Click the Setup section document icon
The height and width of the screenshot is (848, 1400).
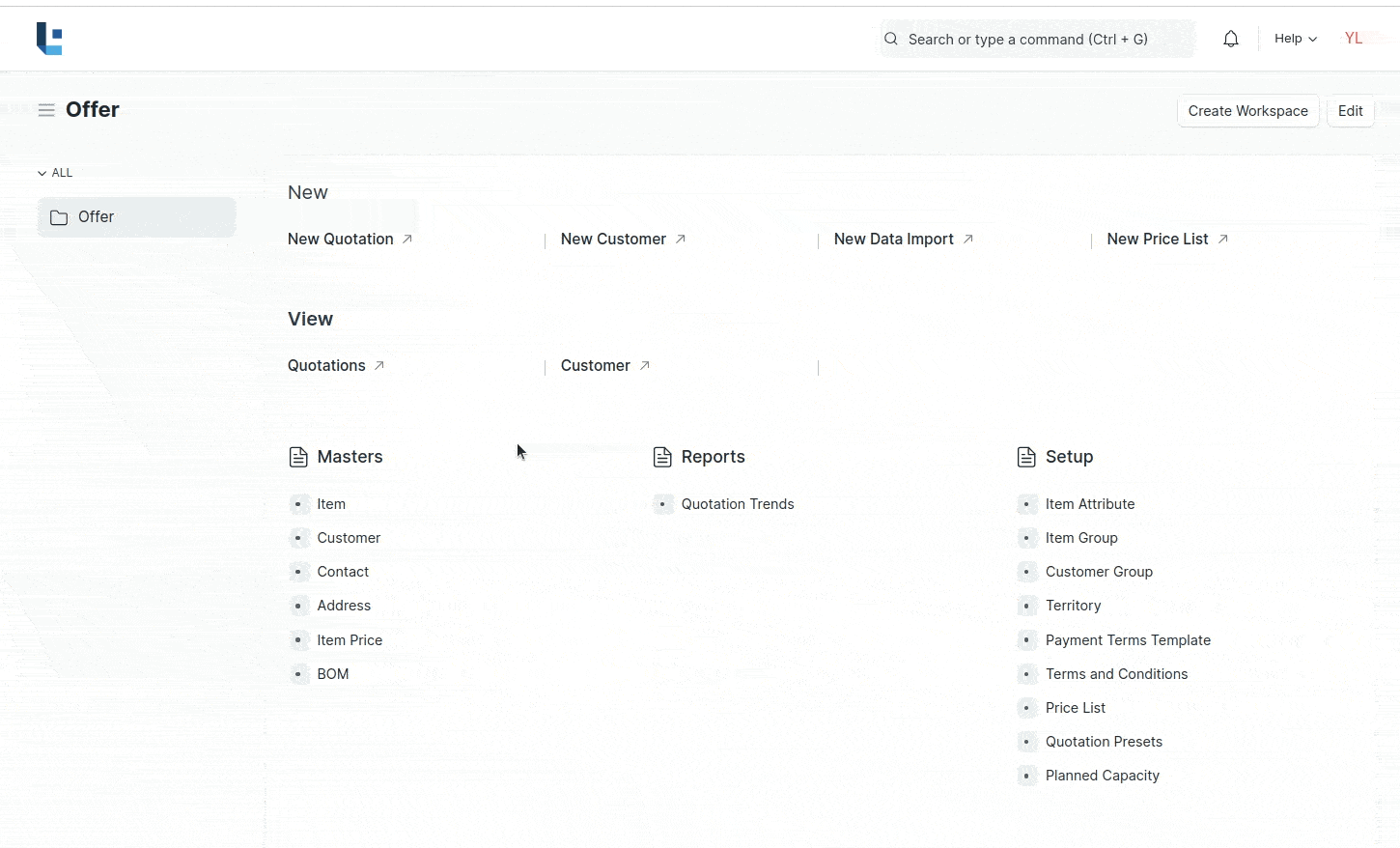tap(1026, 457)
